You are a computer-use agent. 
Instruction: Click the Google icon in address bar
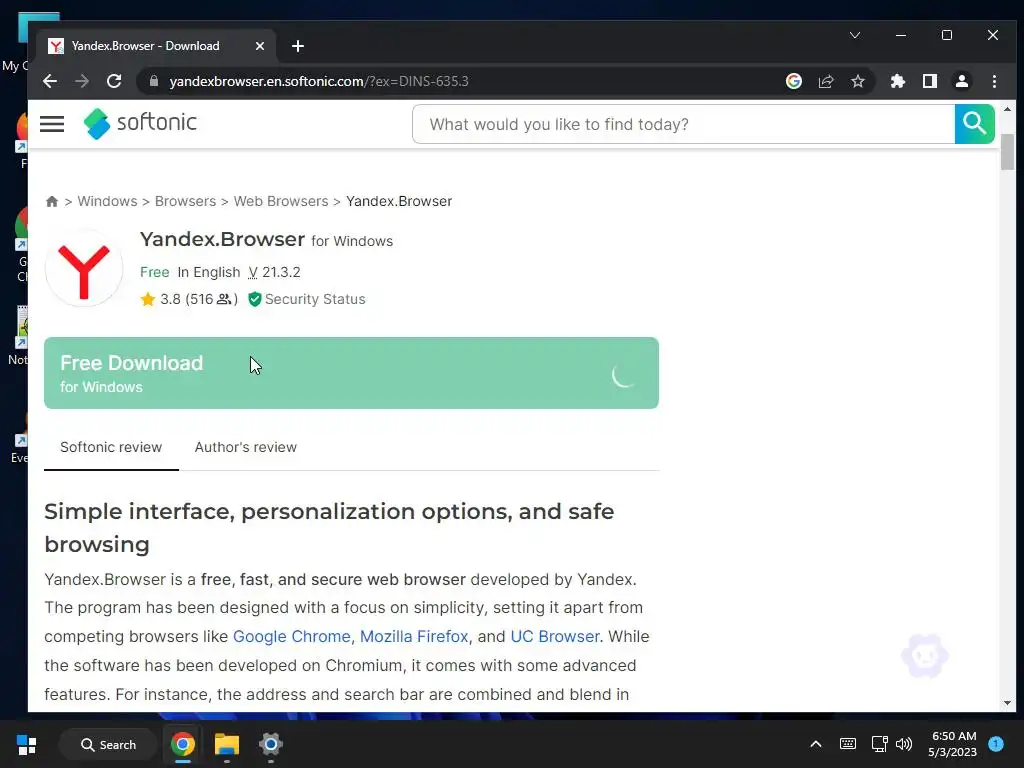click(793, 81)
